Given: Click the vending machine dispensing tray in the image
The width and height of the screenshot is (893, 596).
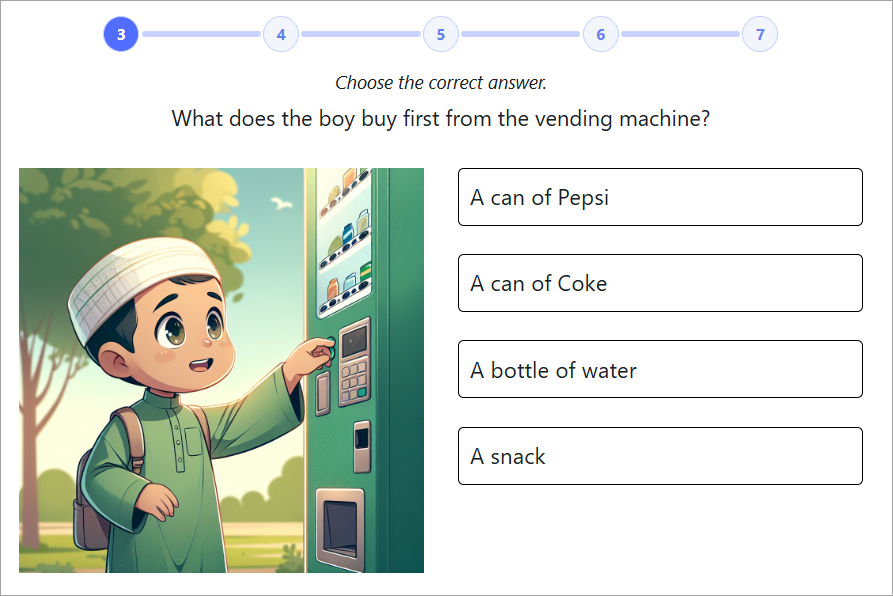Looking at the screenshot, I should [340, 529].
